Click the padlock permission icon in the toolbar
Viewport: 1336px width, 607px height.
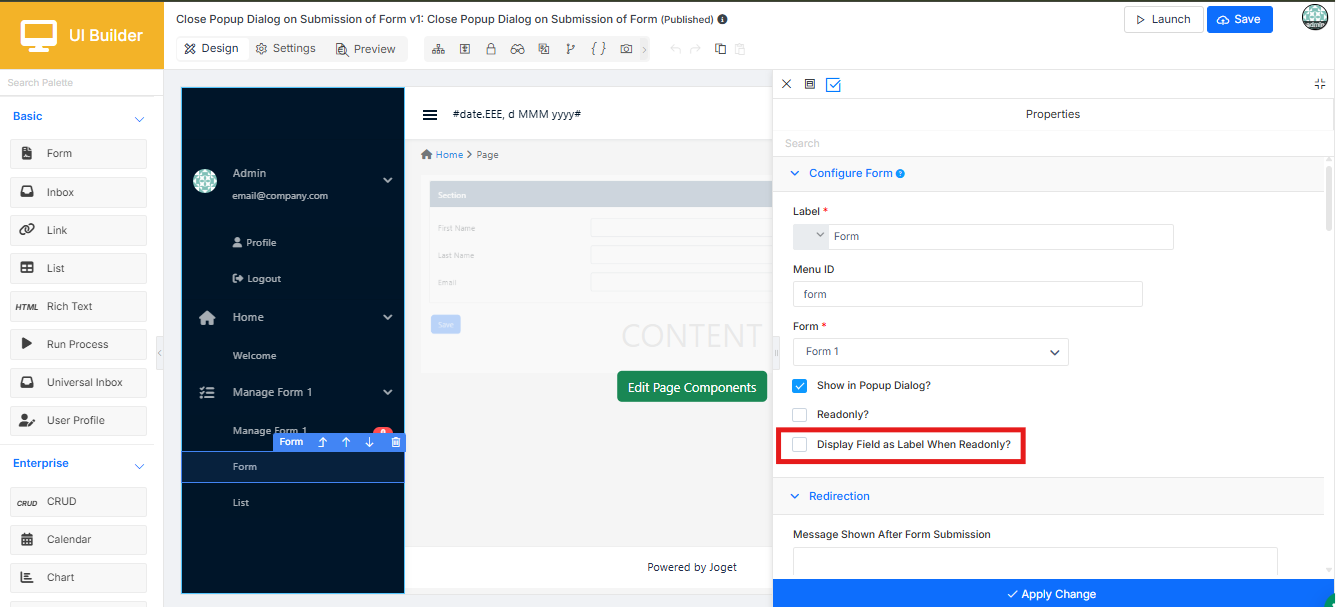491,49
